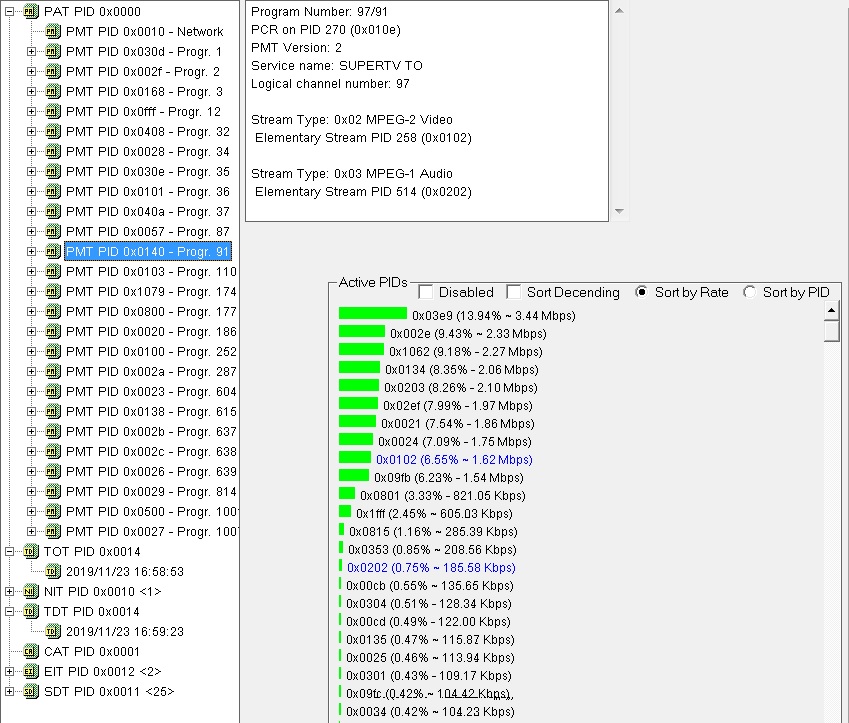This screenshot has width=849, height=723.
Task: Click the green rate bar for 0x1062
Action: 361,349
